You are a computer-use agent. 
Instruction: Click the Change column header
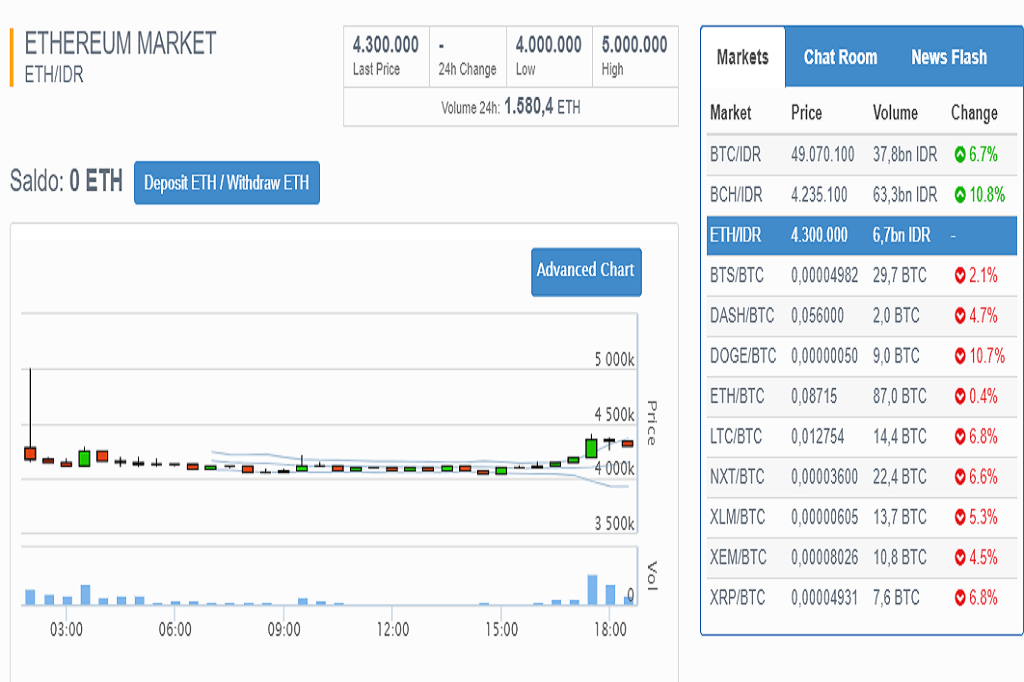point(974,113)
